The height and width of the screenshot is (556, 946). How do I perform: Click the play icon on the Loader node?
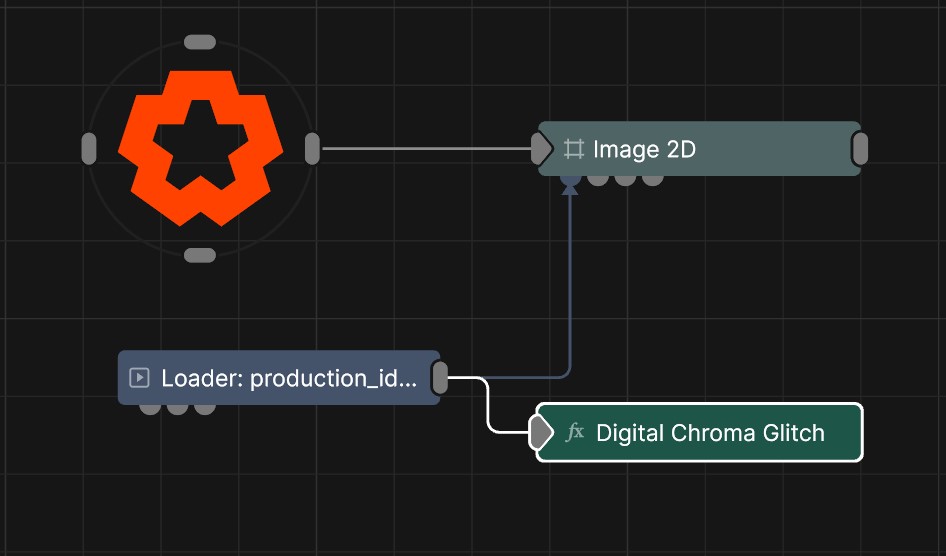[x=140, y=378]
